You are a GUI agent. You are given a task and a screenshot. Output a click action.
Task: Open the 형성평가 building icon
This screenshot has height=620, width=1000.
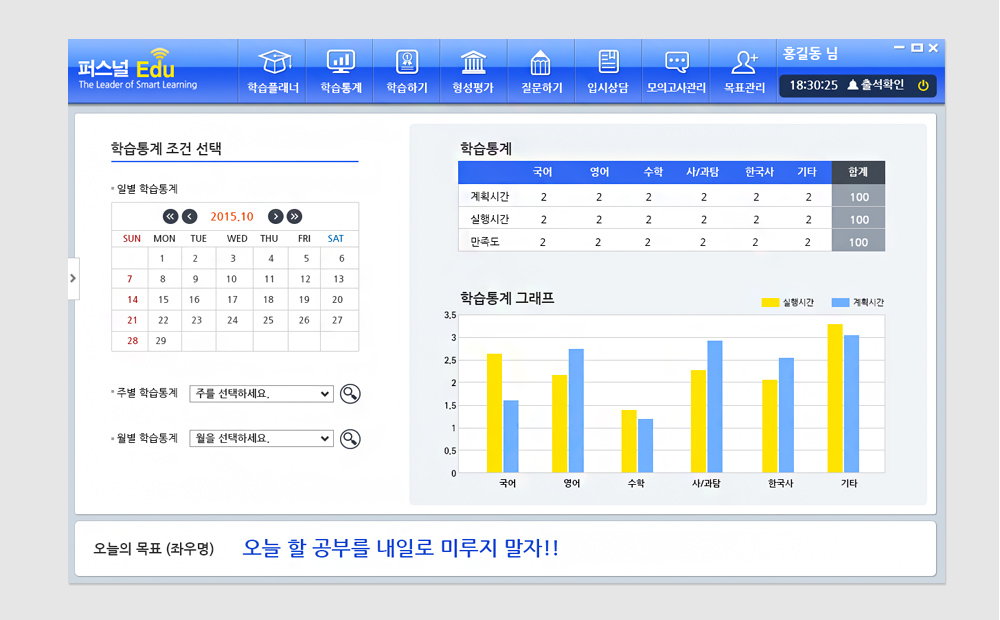point(473,62)
